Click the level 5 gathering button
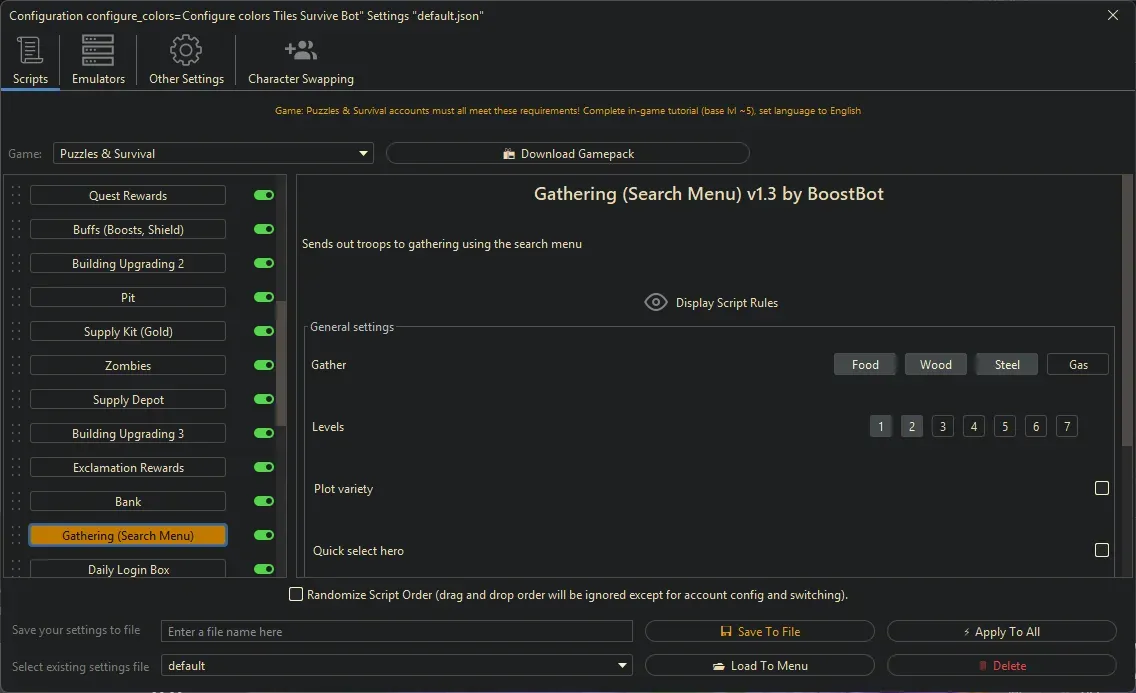The height and width of the screenshot is (693, 1136). tap(1004, 426)
